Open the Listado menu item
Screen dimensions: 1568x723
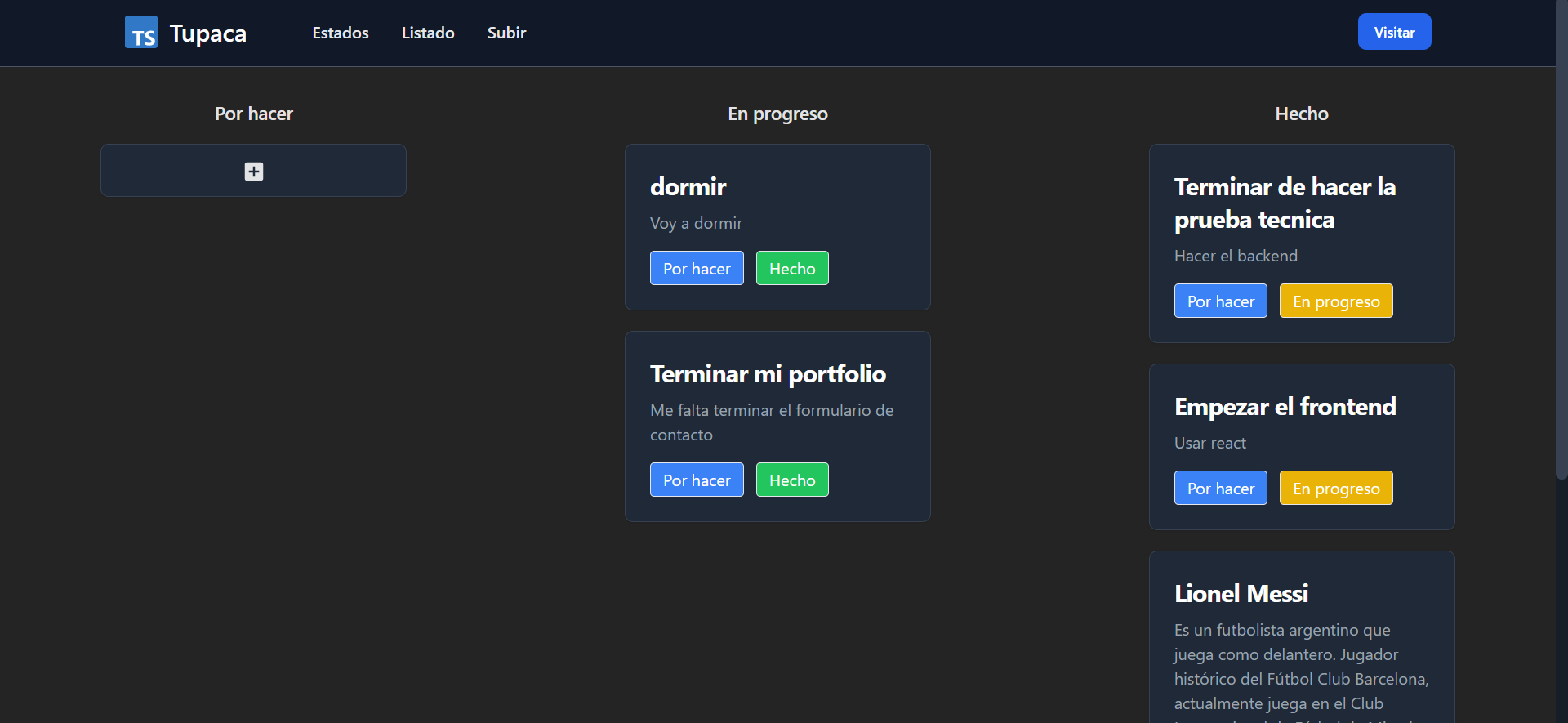428,33
